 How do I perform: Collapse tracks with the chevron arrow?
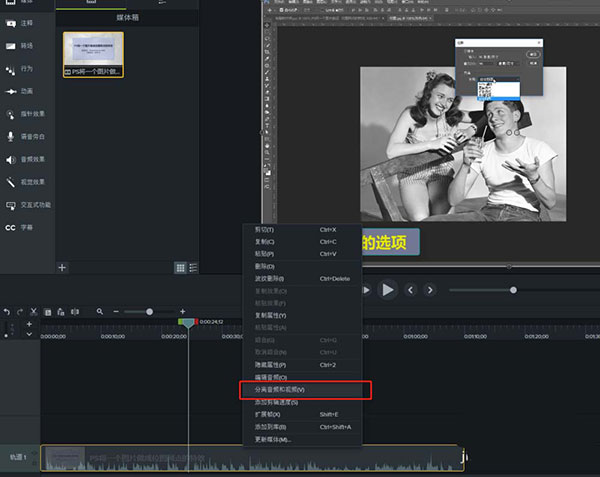tap(29, 335)
